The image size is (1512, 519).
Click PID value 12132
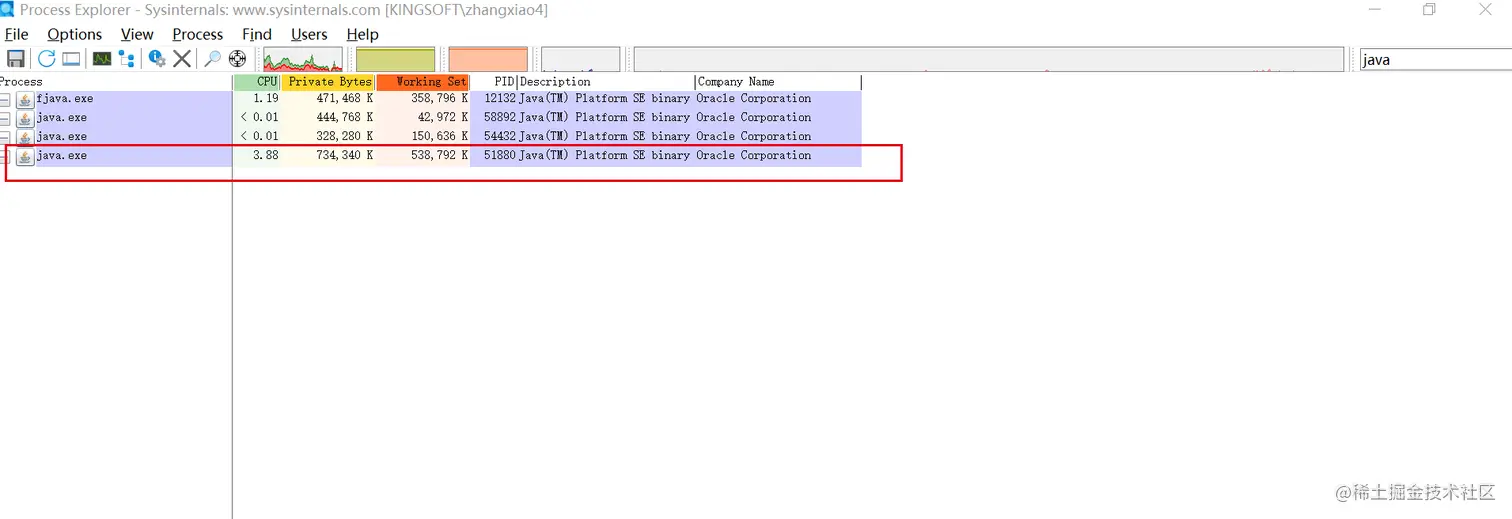click(x=500, y=99)
